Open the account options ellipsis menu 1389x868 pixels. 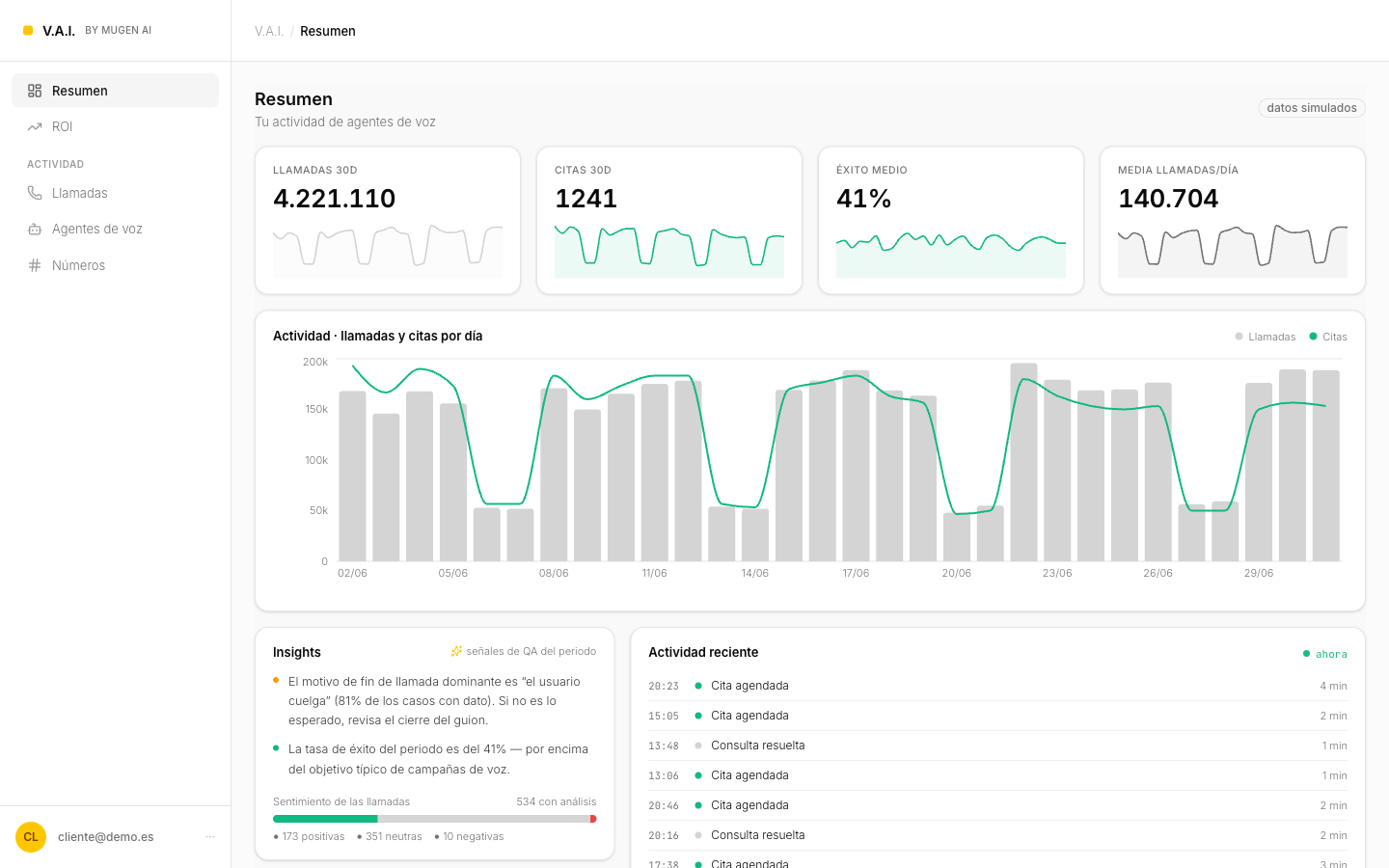coord(210,837)
